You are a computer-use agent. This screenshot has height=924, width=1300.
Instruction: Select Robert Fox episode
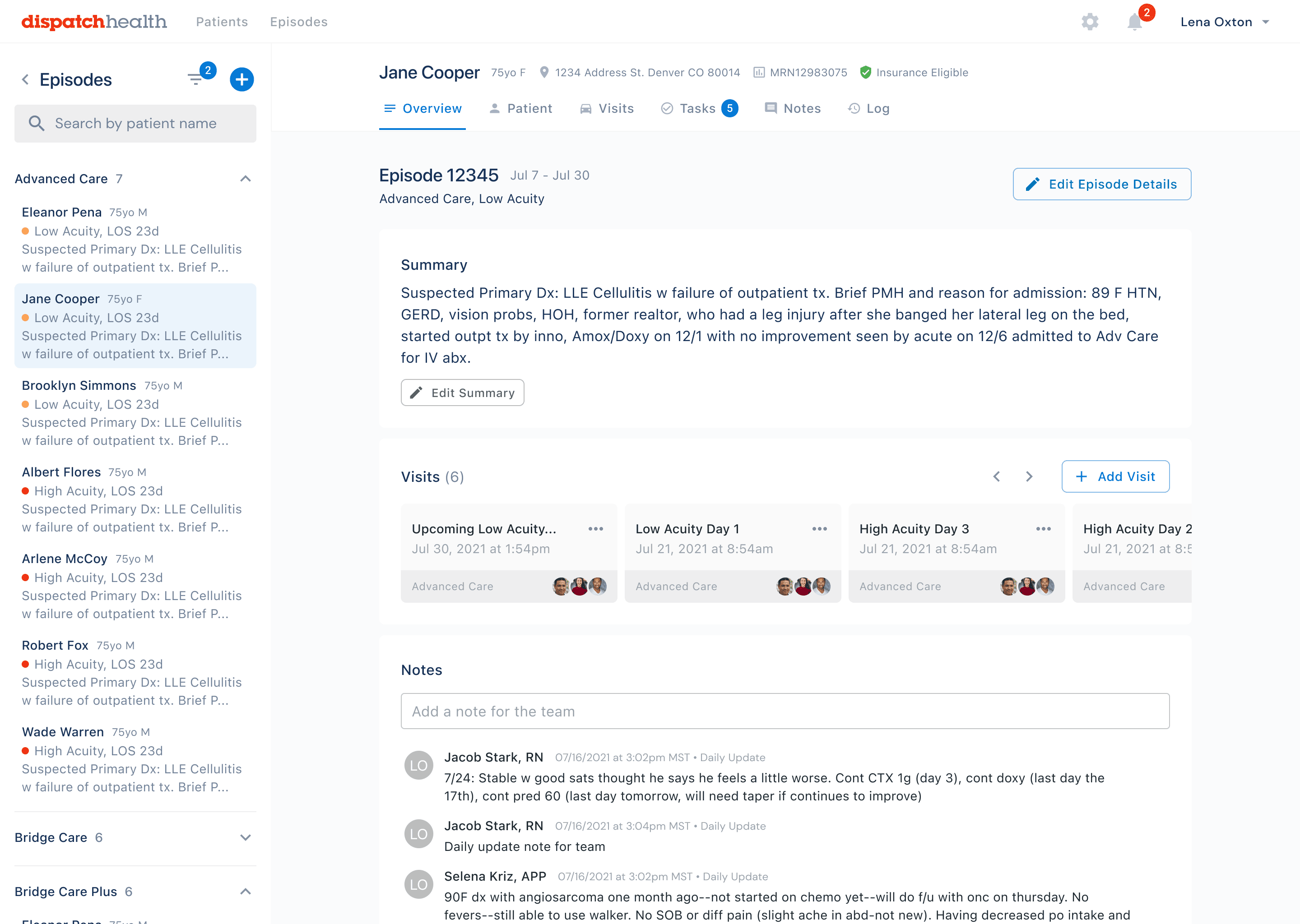(135, 672)
